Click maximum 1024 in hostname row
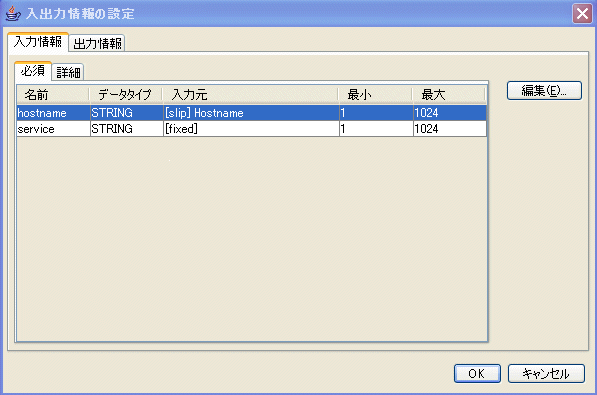 click(450, 113)
